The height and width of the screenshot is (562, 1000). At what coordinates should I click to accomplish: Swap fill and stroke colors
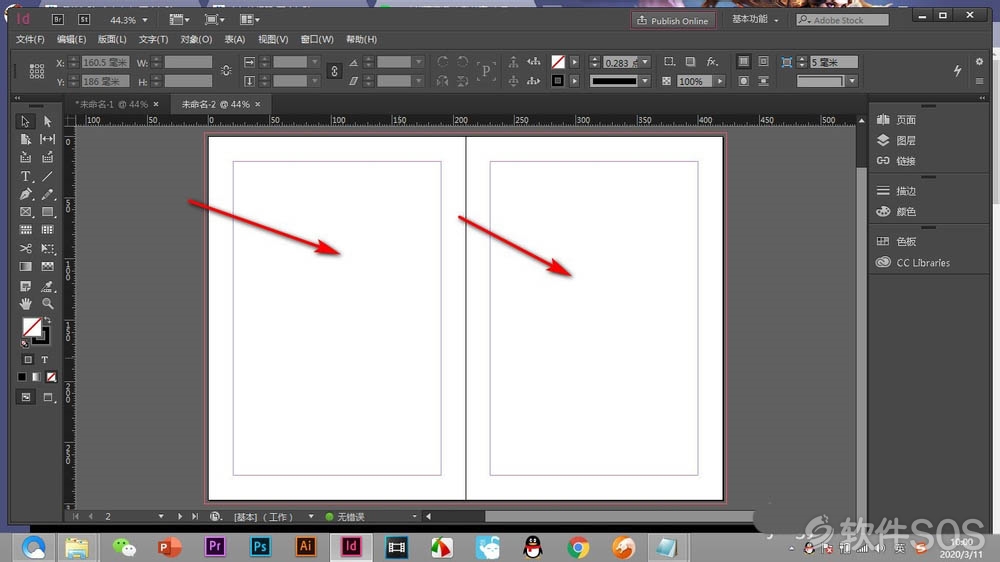coord(47,321)
